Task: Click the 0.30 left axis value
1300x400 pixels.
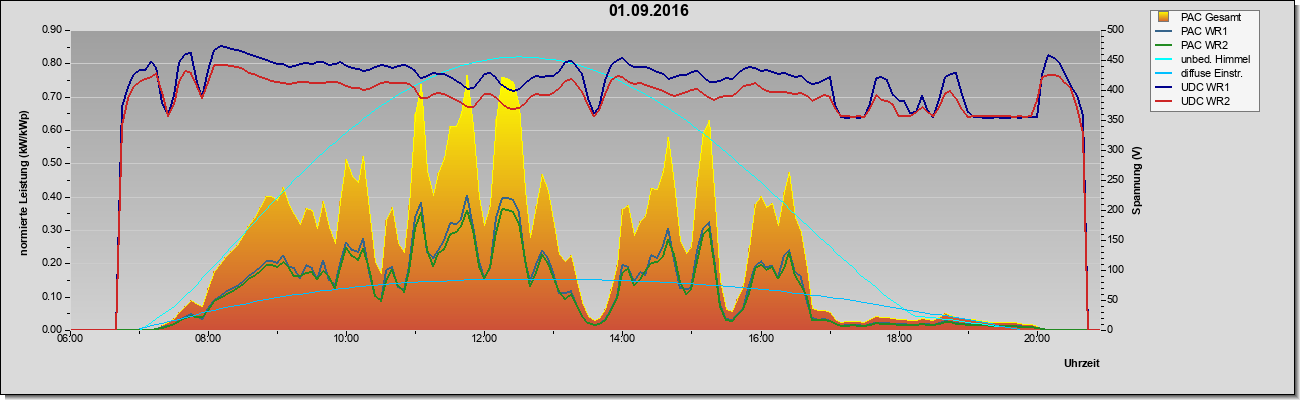Action: (52, 230)
